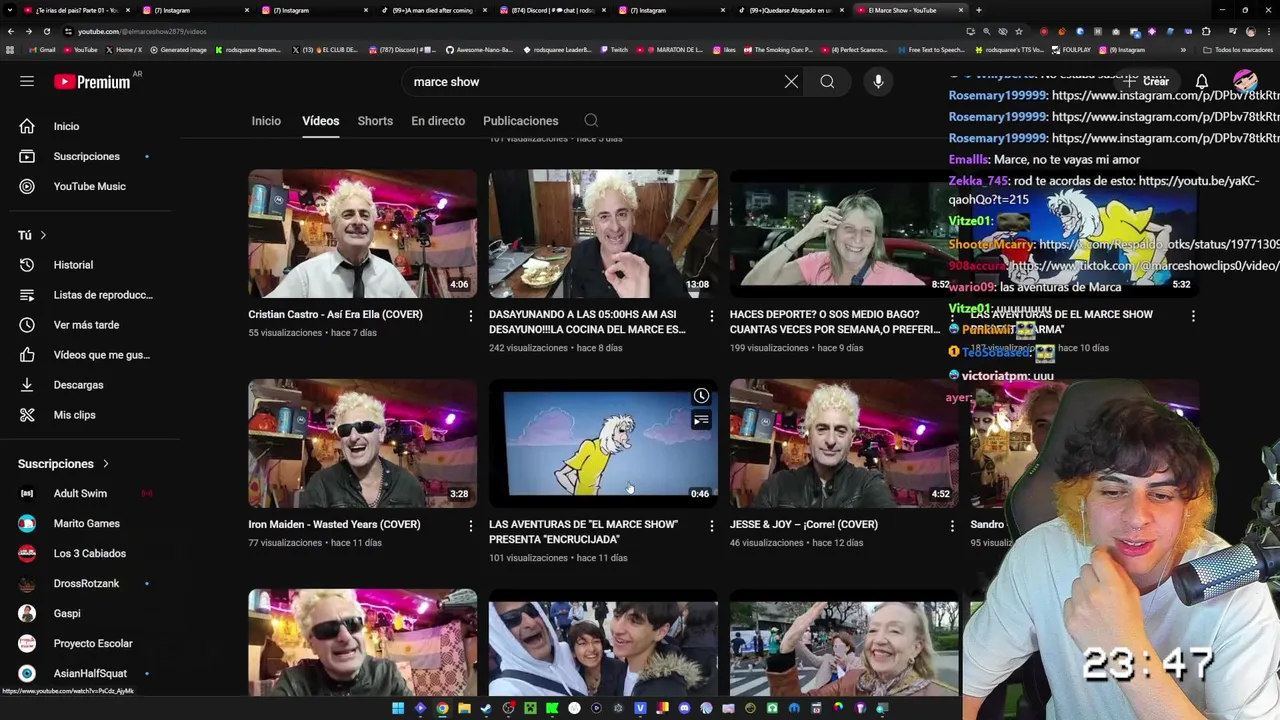Open new browser tab
The height and width of the screenshot is (720, 1280).
pyautogui.click(x=978, y=10)
